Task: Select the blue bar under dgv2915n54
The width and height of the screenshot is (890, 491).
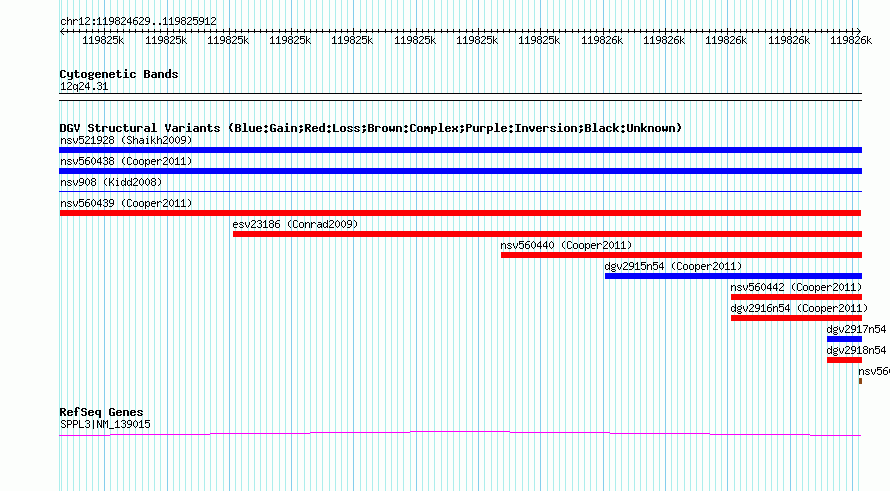Action: click(733, 276)
